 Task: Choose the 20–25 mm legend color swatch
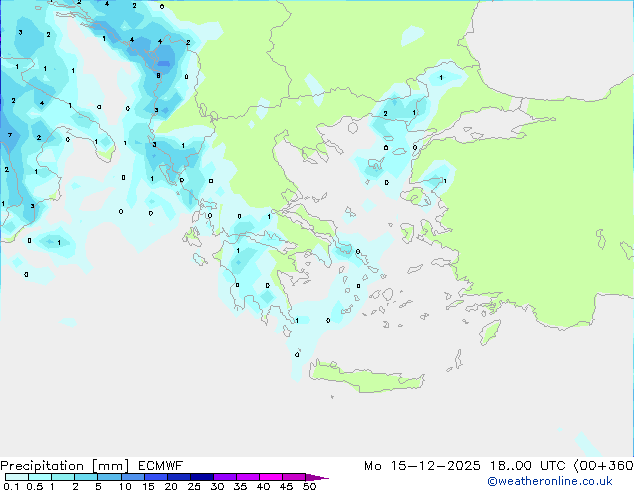[178, 477]
